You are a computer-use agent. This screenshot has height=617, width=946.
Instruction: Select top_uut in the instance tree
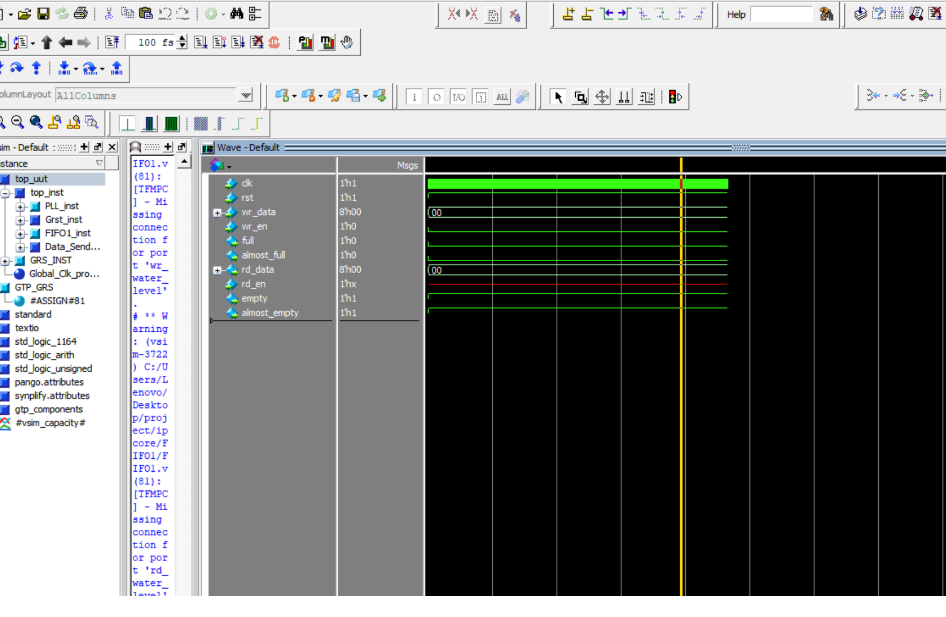coord(31,179)
